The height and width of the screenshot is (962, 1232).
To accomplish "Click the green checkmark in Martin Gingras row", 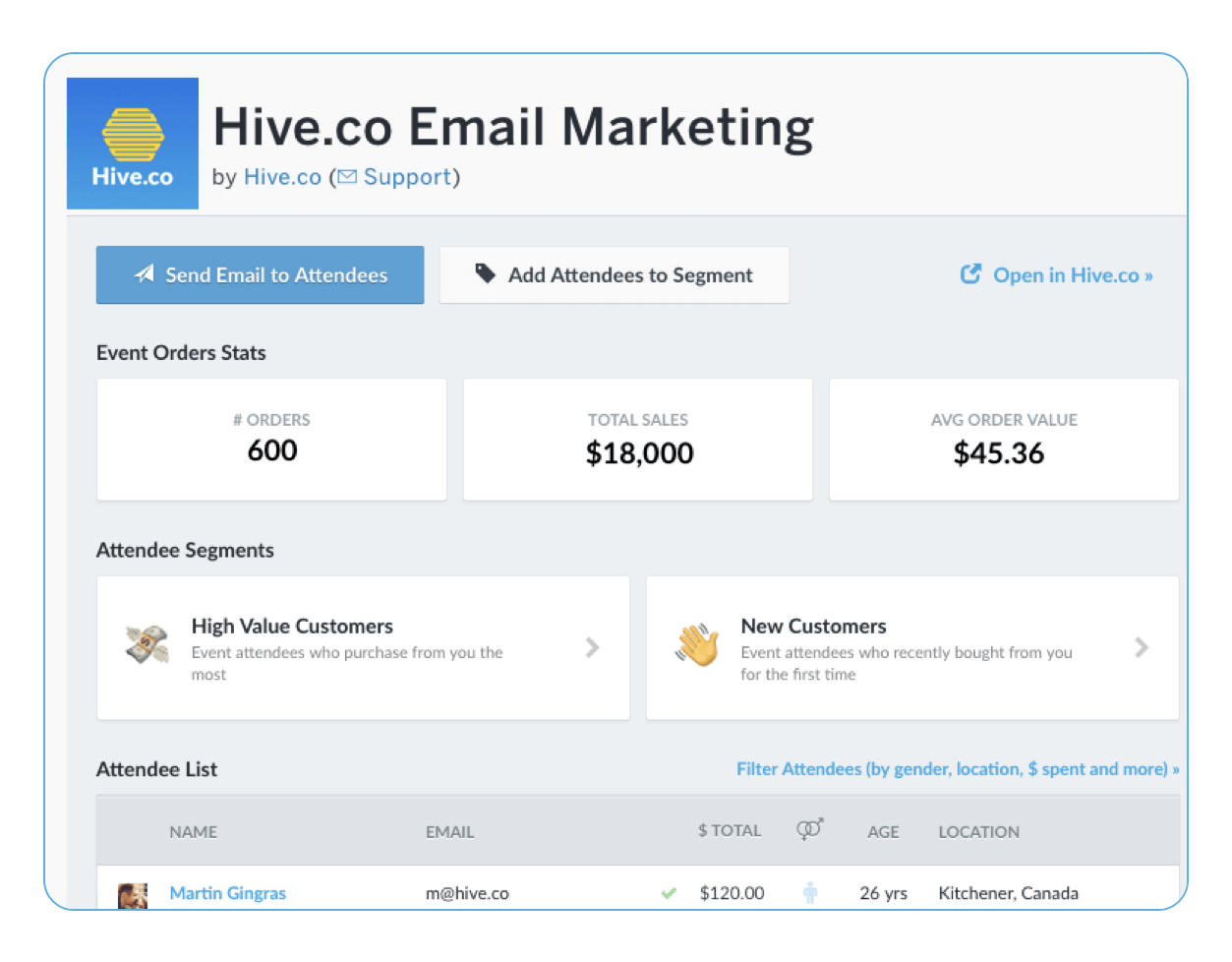I will coord(669,893).
